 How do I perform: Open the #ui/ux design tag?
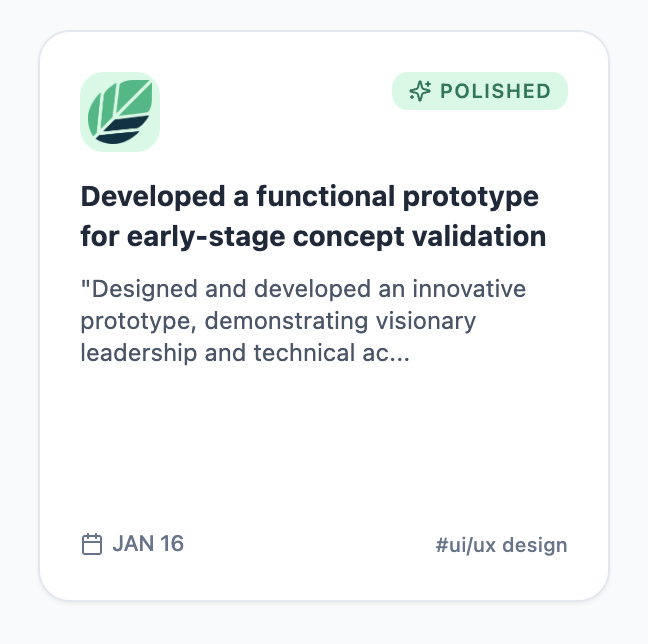click(x=501, y=545)
